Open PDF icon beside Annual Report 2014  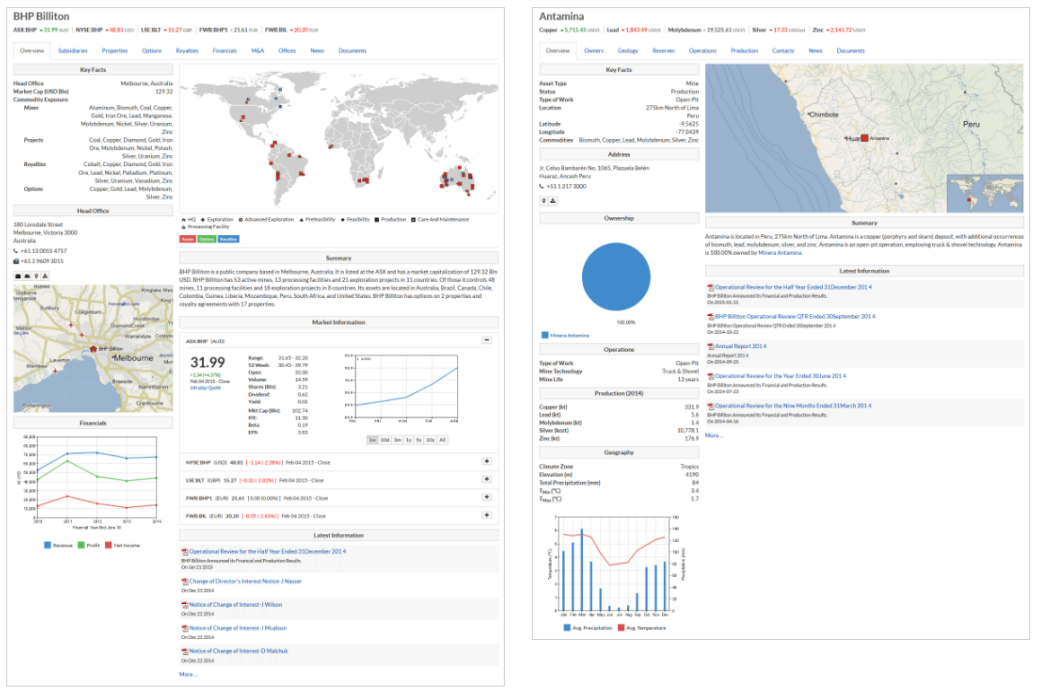710,346
